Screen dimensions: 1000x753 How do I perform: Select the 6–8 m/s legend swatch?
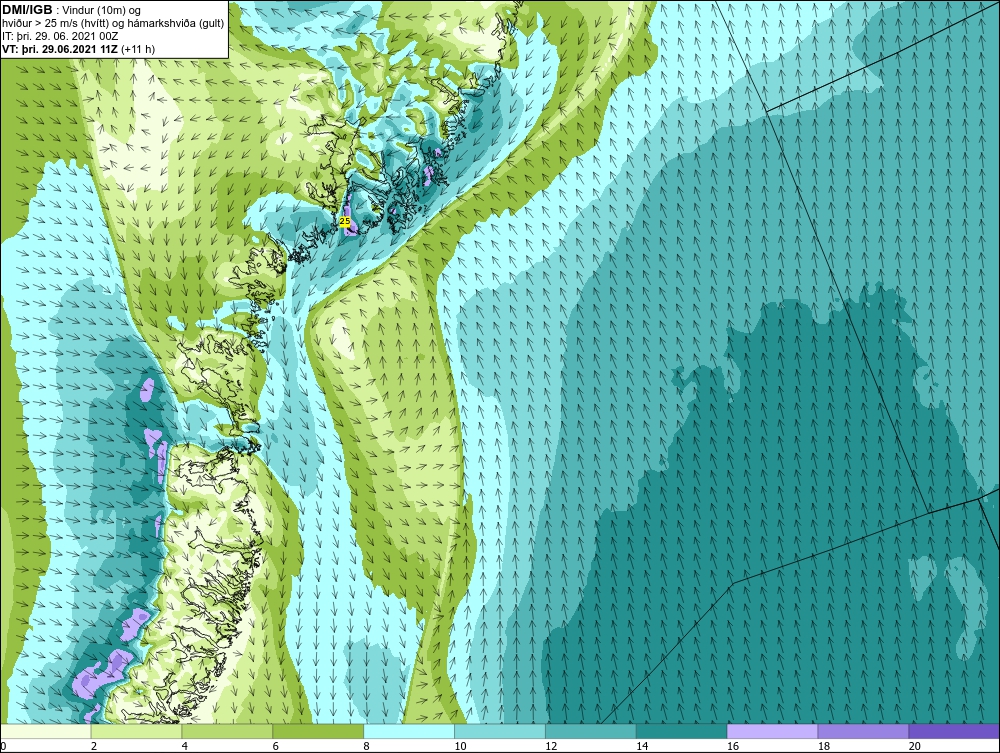(x=318, y=731)
